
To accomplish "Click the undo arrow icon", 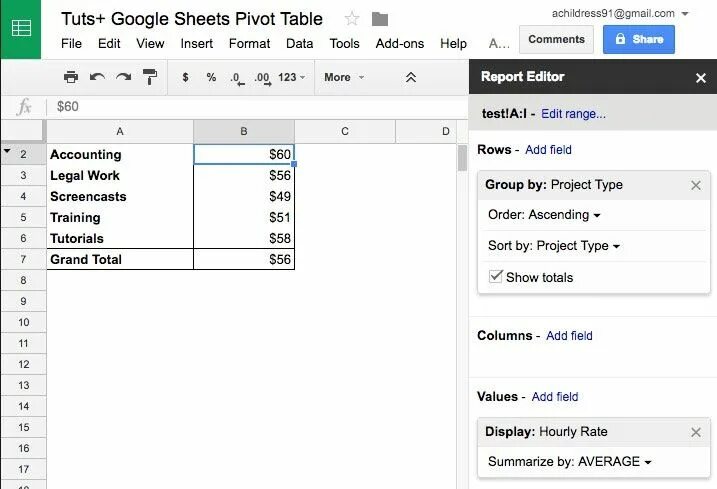I will coord(97,77).
